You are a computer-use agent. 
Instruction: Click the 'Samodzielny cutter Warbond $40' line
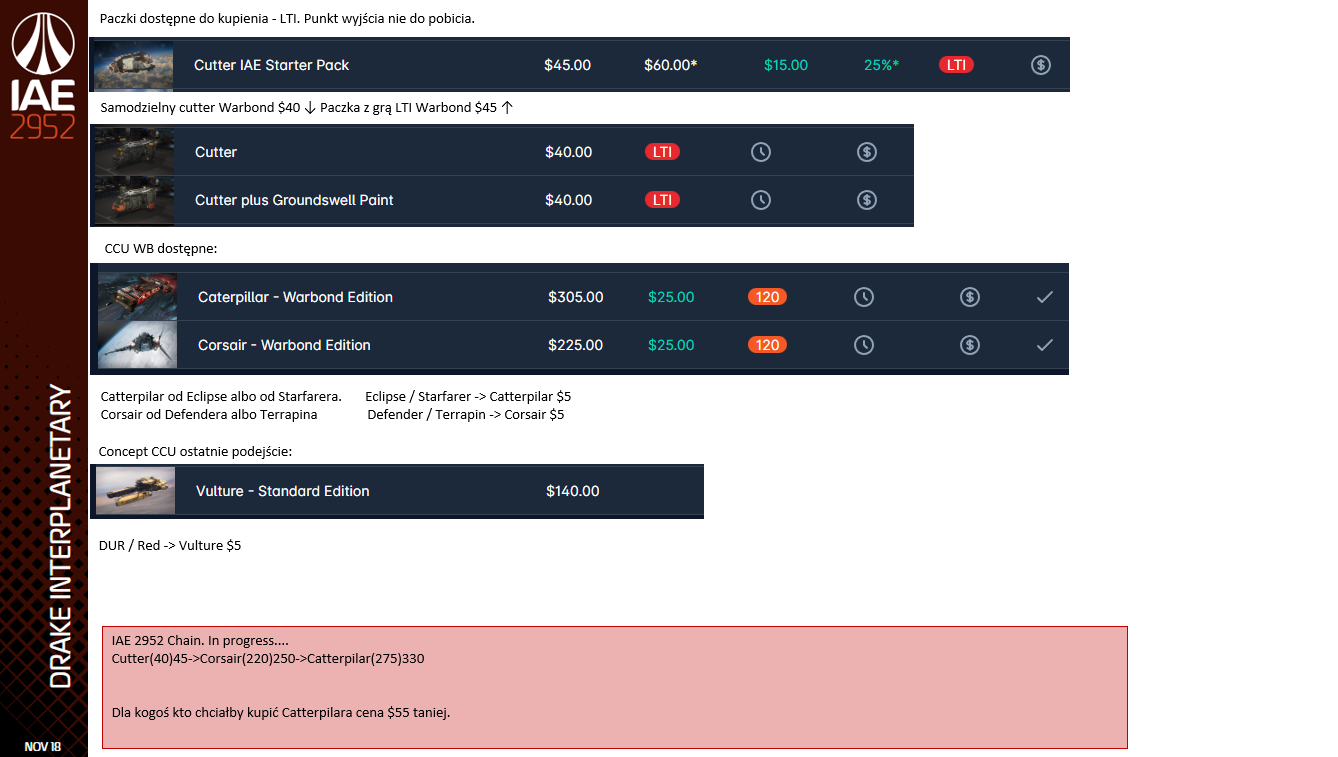(307, 108)
